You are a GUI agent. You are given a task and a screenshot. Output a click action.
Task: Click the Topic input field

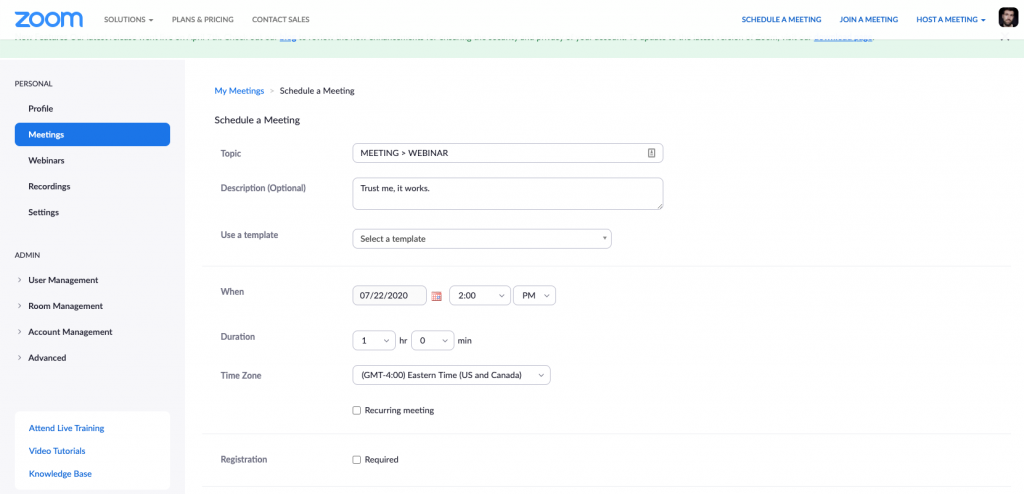tap(507, 153)
